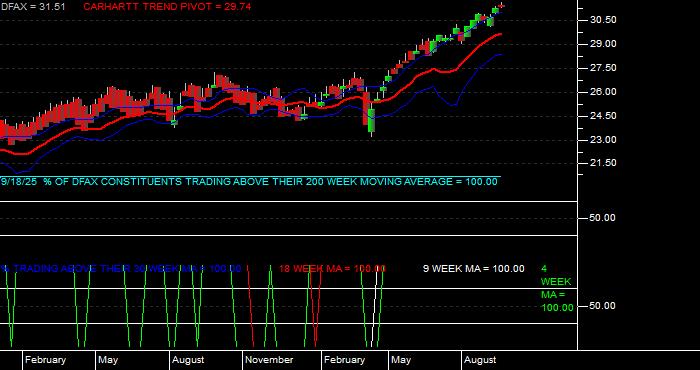700x370 pixels.
Task: Click the 50.00 label in the 200 week breadth panel
Action: (x=603, y=218)
